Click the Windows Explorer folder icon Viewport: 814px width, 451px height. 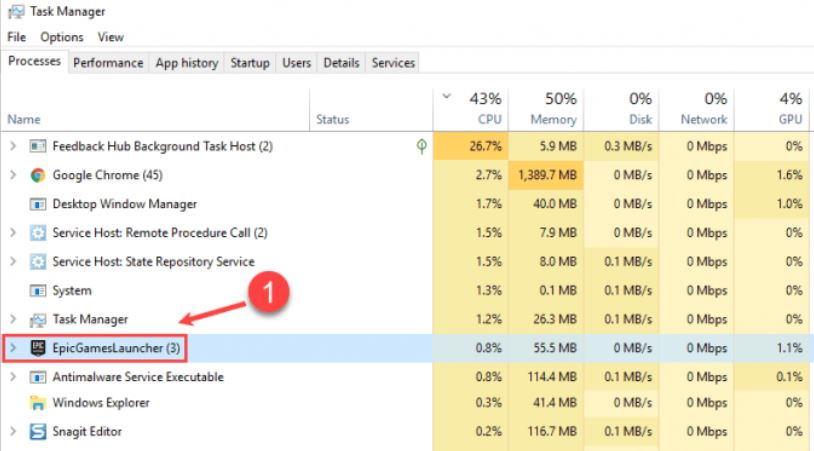38,403
